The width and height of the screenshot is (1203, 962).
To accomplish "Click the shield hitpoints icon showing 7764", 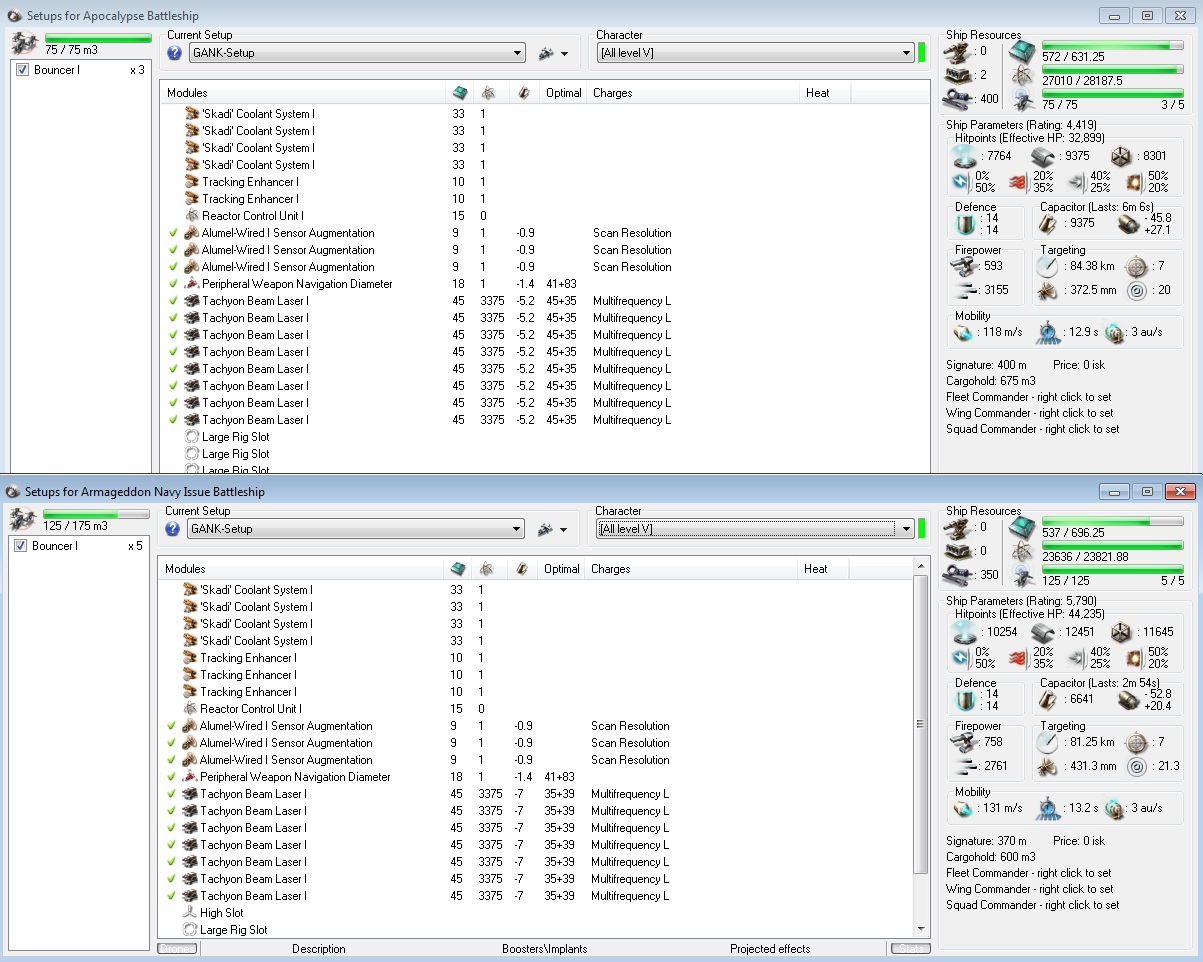I will point(965,156).
